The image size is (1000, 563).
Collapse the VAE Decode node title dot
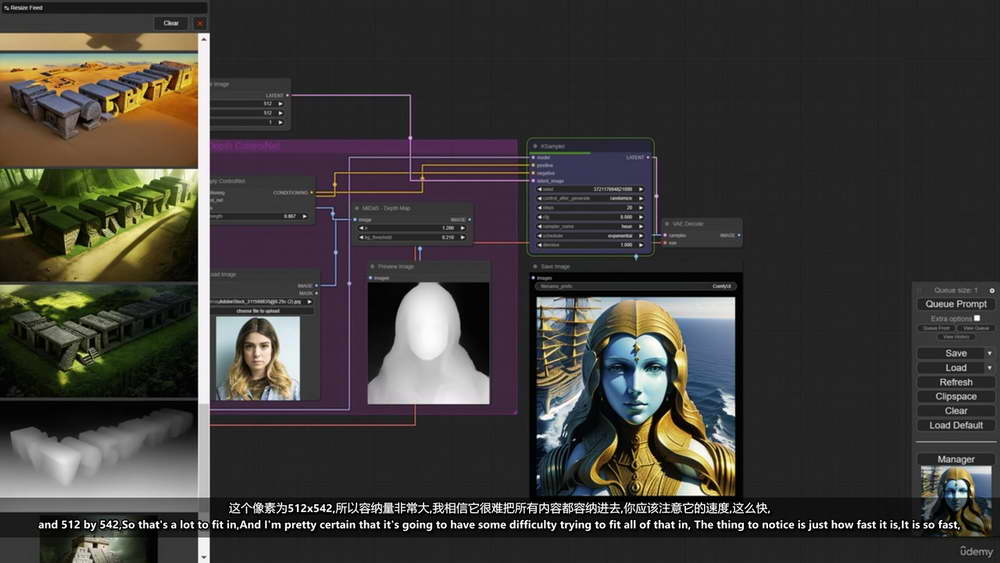667,224
